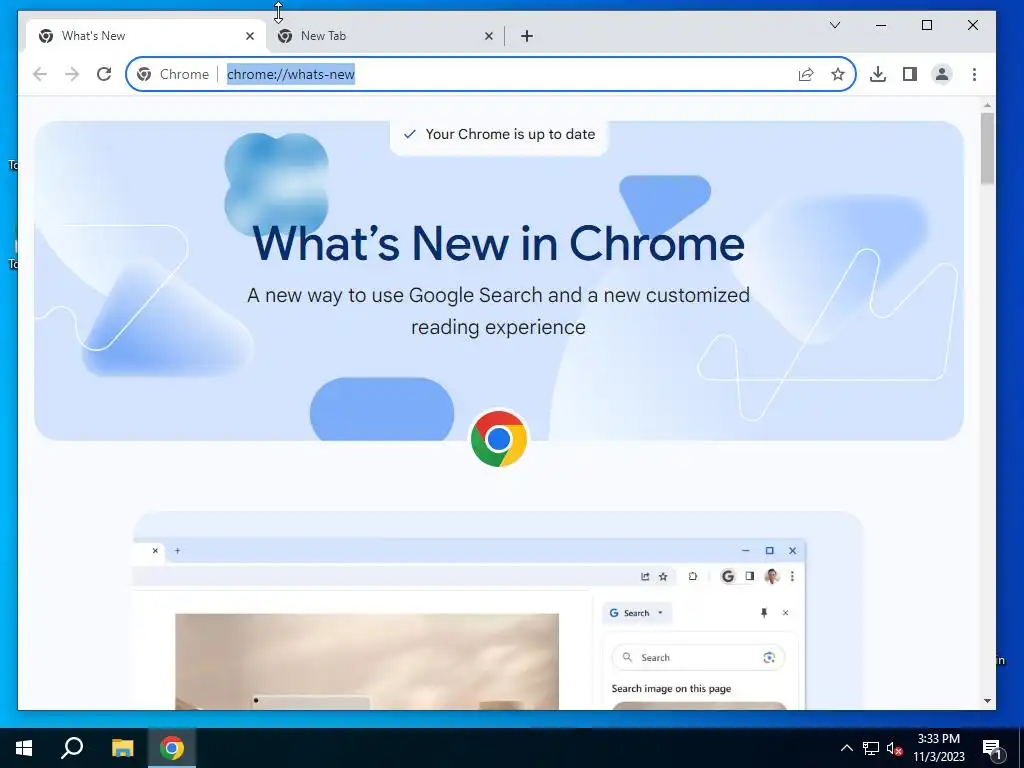This screenshot has height=768, width=1024.
Task: Open the profile avatar button
Action: click(942, 74)
